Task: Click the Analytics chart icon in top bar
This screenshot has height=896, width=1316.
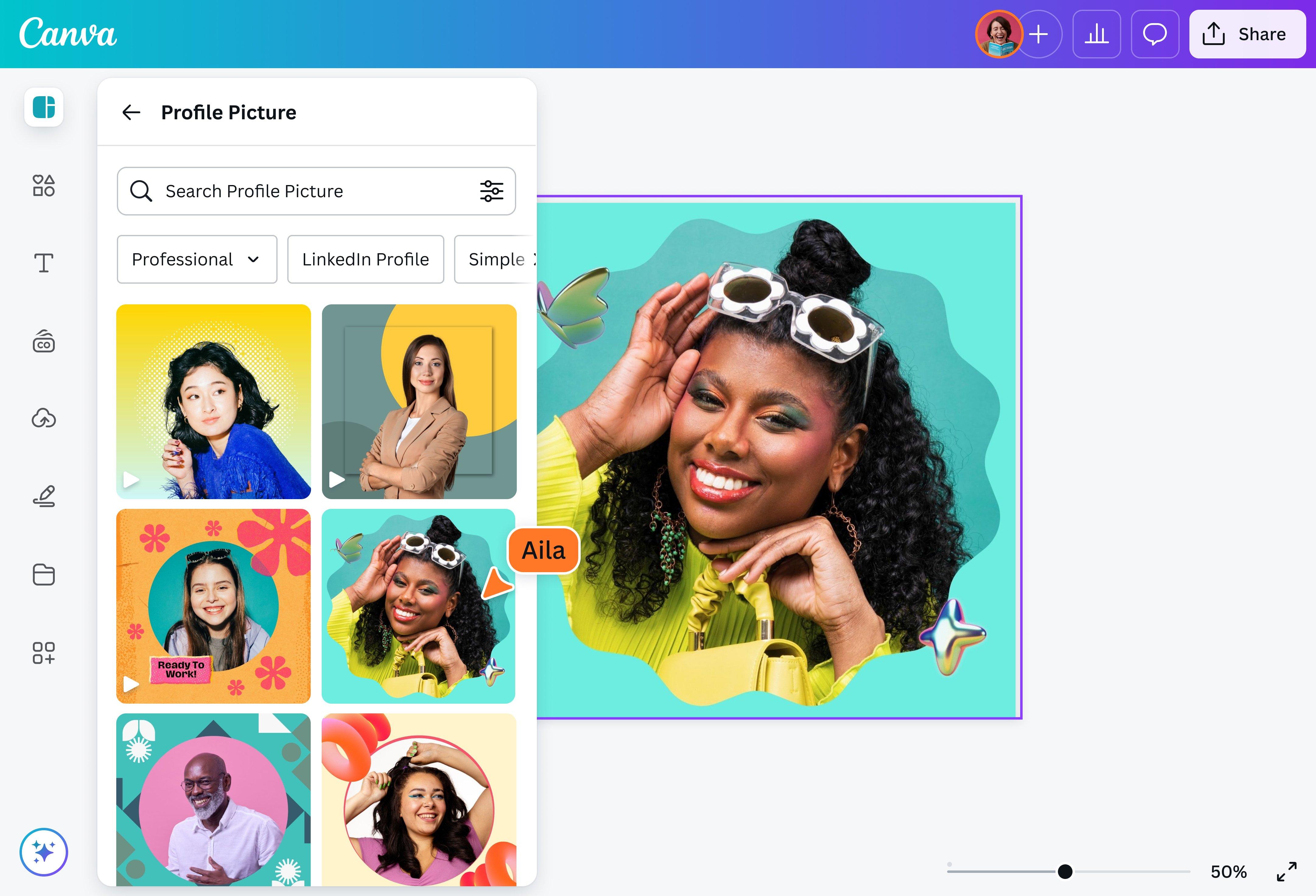Action: point(1097,33)
